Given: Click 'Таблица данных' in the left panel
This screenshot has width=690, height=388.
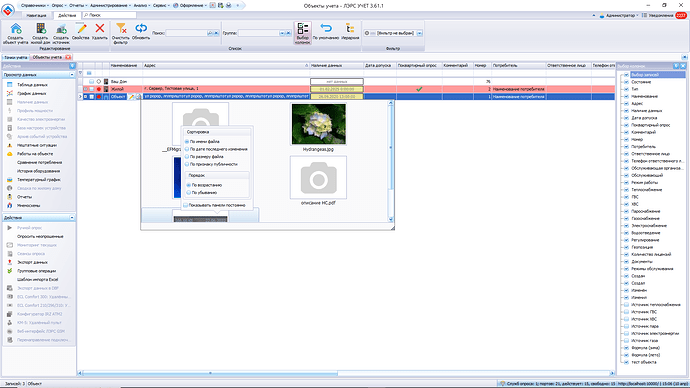Looking at the screenshot, I should click(32, 84).
